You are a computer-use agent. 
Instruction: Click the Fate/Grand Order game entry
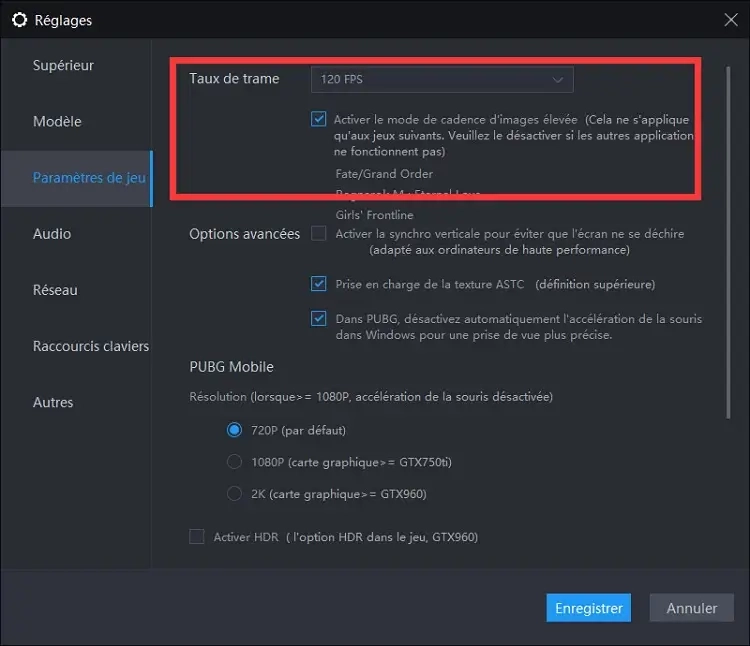[384, 174]
